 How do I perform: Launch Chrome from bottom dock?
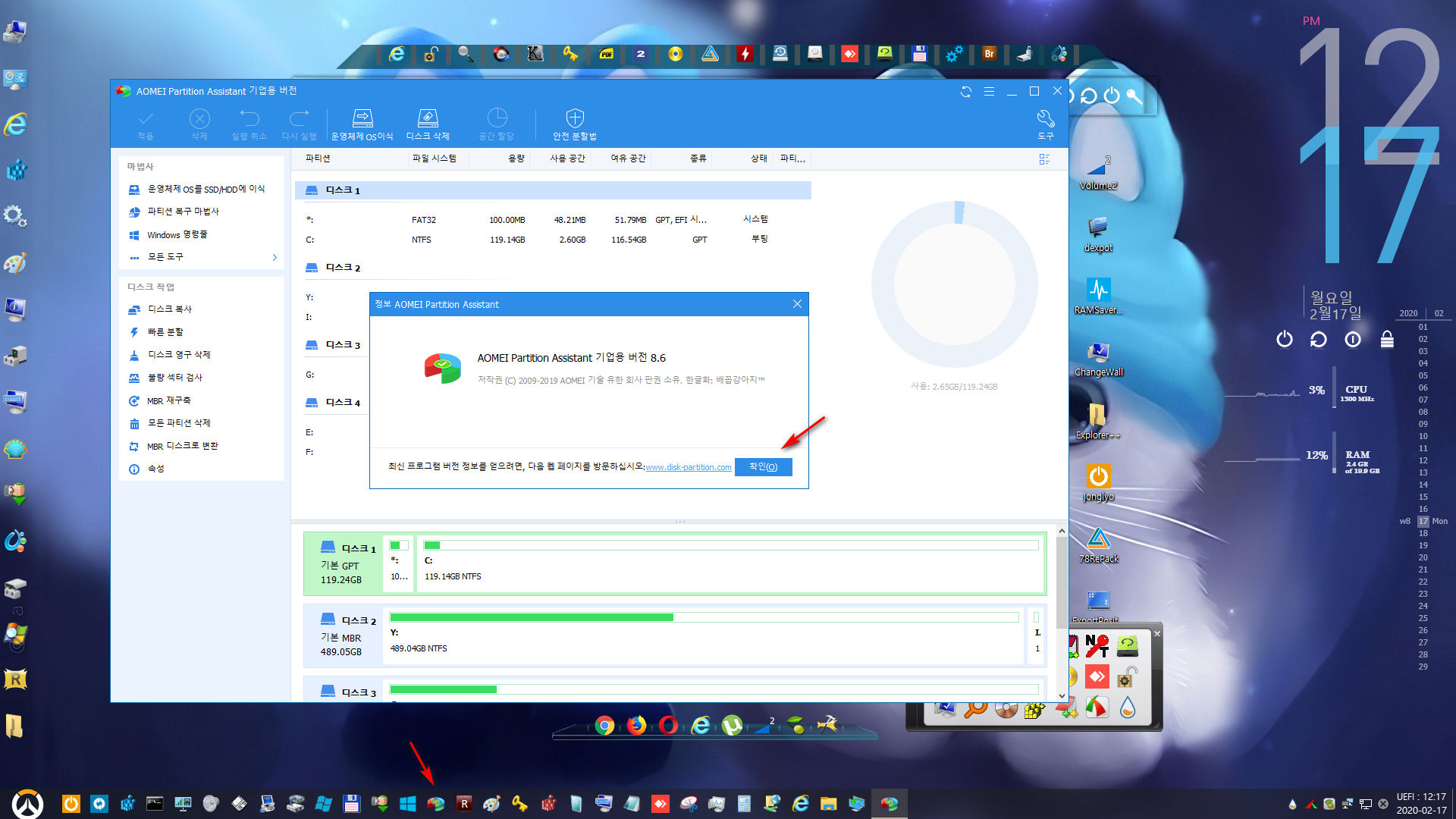(x=604, y=726)
